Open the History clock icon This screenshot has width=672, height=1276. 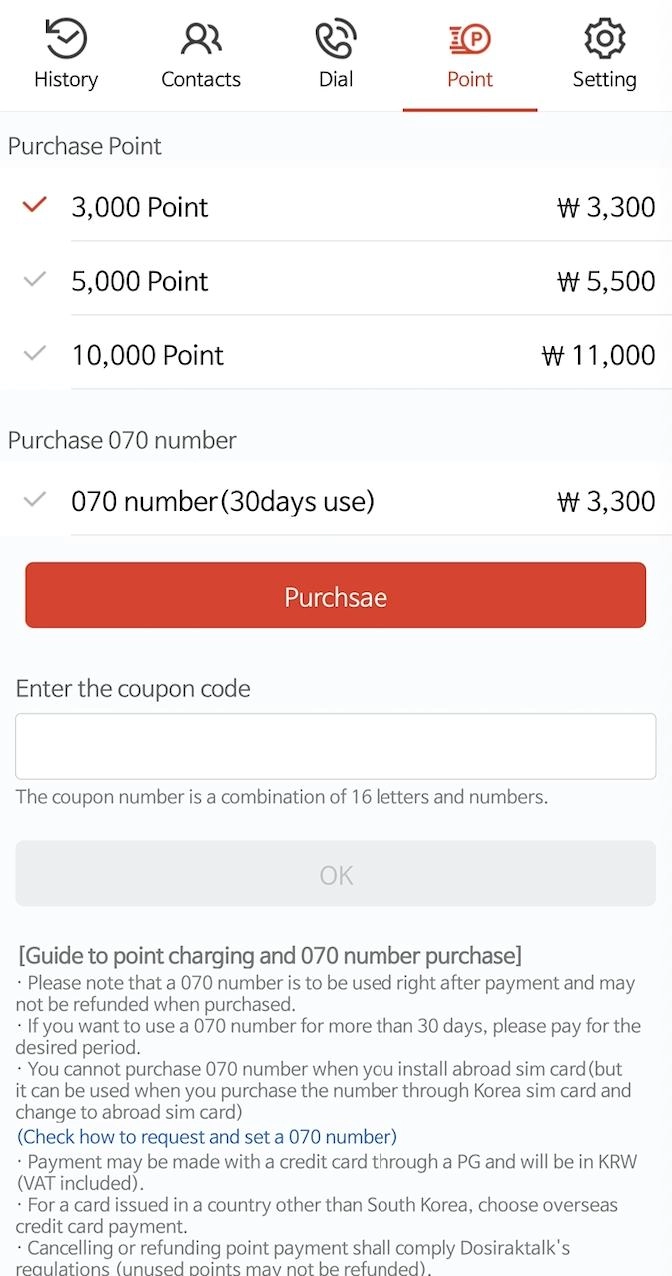pos(66,39)
